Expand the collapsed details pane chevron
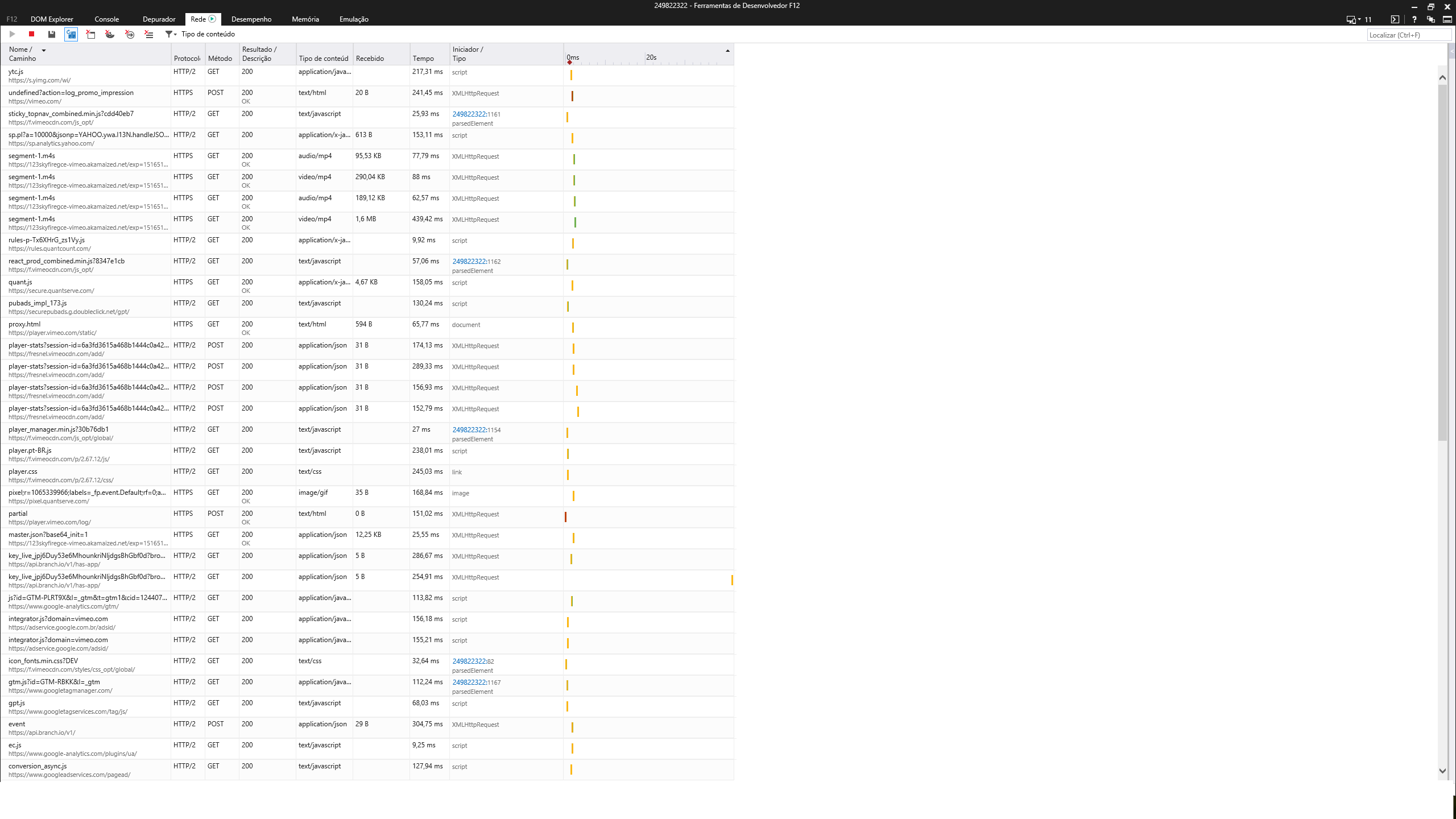 [1452, 51]
